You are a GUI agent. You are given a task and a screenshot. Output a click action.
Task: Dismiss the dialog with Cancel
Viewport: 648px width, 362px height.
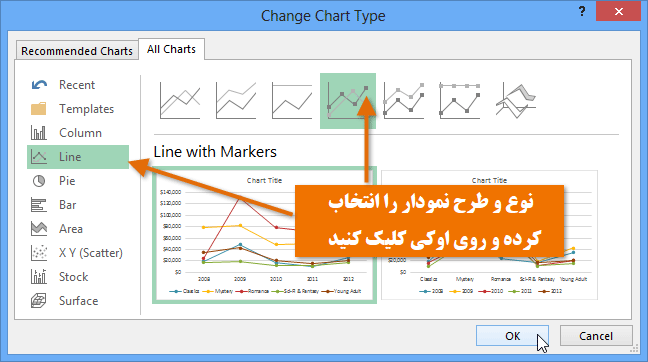click(x=596, y=336)
